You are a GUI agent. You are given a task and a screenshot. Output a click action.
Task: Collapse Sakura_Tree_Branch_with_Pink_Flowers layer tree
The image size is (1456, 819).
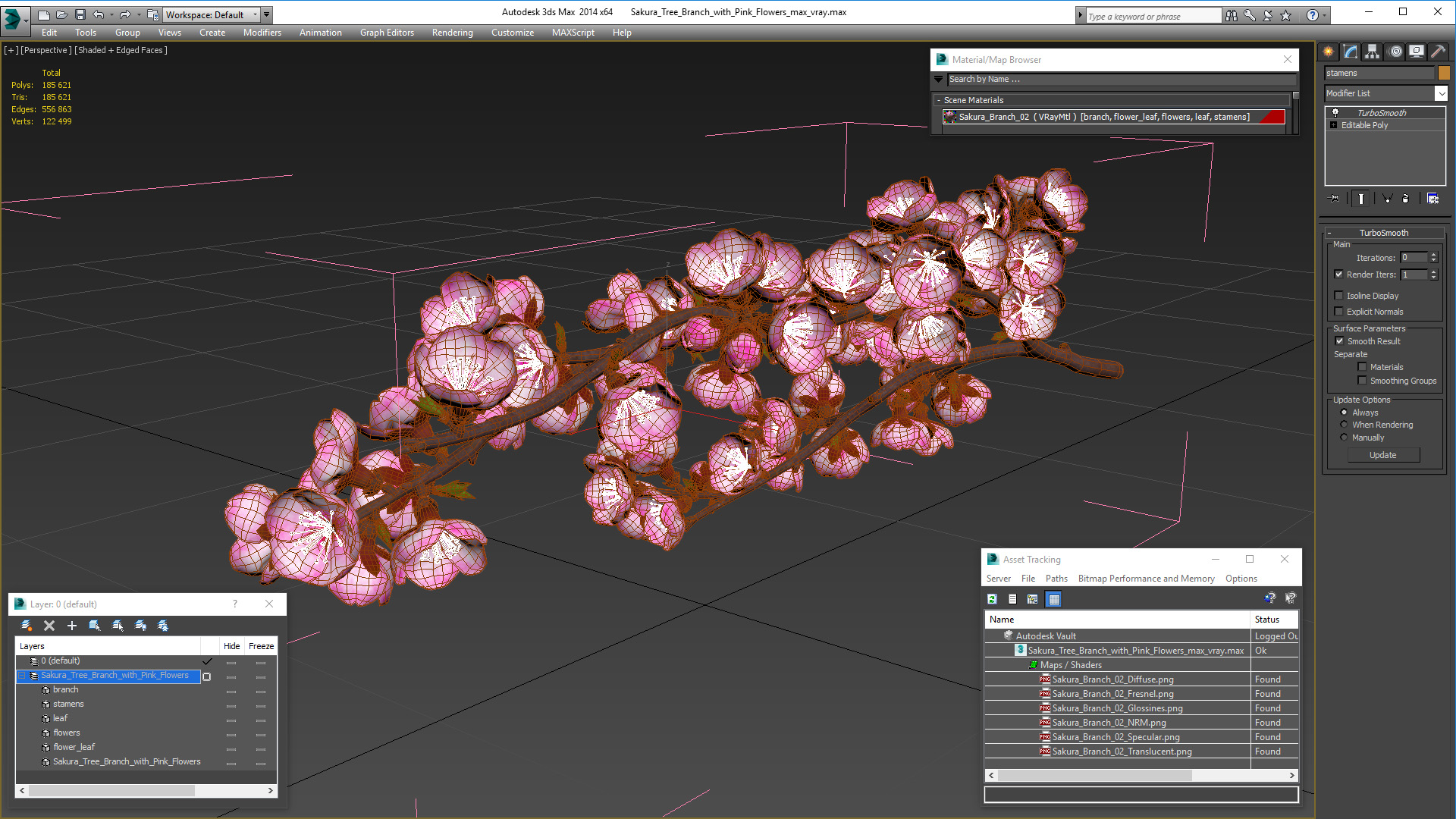tap(22, 676)
